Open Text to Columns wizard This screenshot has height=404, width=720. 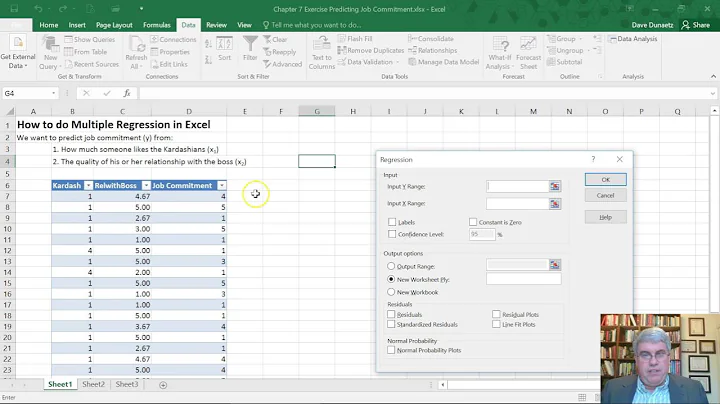(321, 53)
